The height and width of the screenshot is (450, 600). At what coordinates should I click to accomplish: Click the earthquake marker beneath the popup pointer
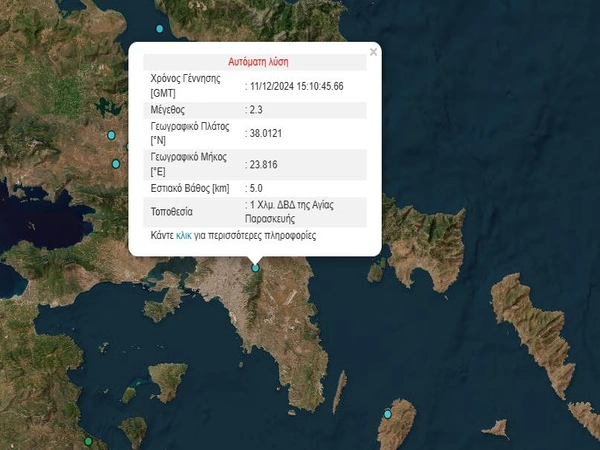256,267
